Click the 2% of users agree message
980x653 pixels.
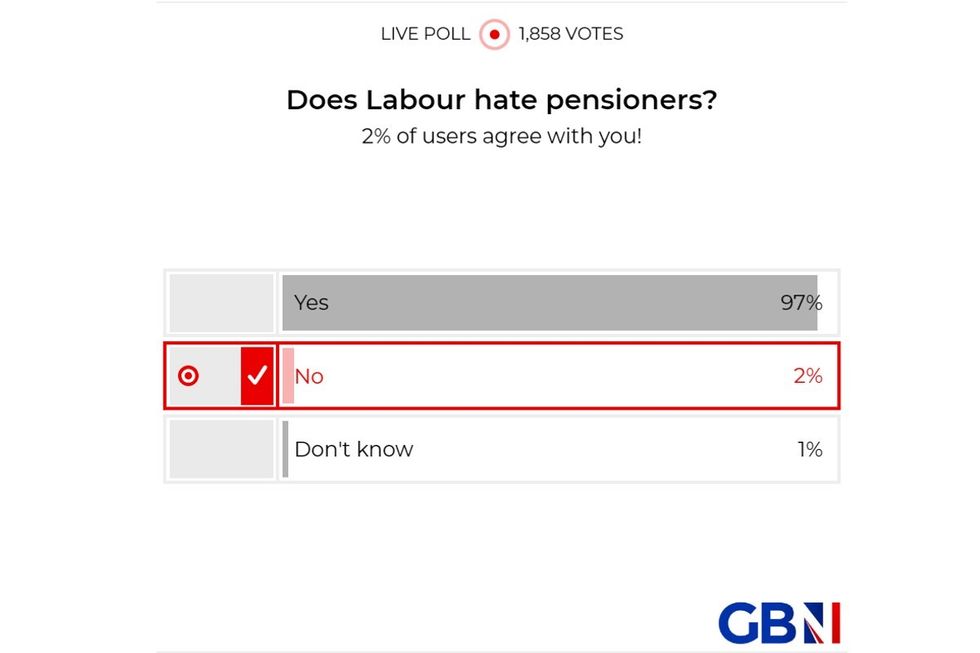pyautogui.click(x=501, y=136)
